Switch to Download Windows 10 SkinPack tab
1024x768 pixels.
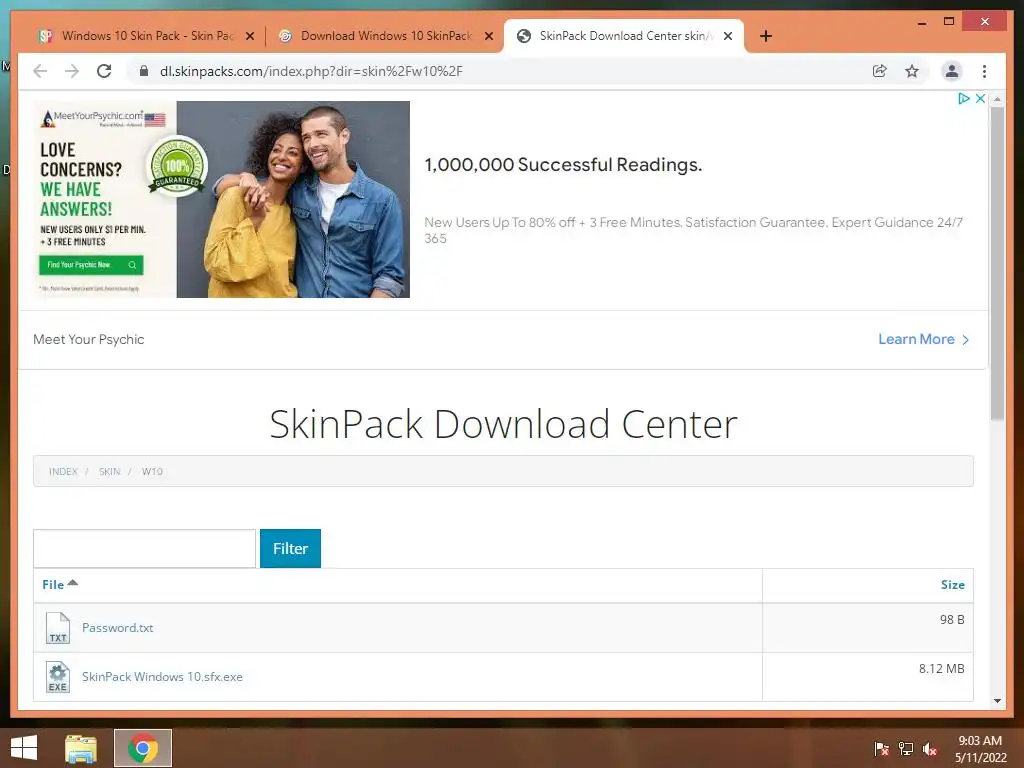385,36
